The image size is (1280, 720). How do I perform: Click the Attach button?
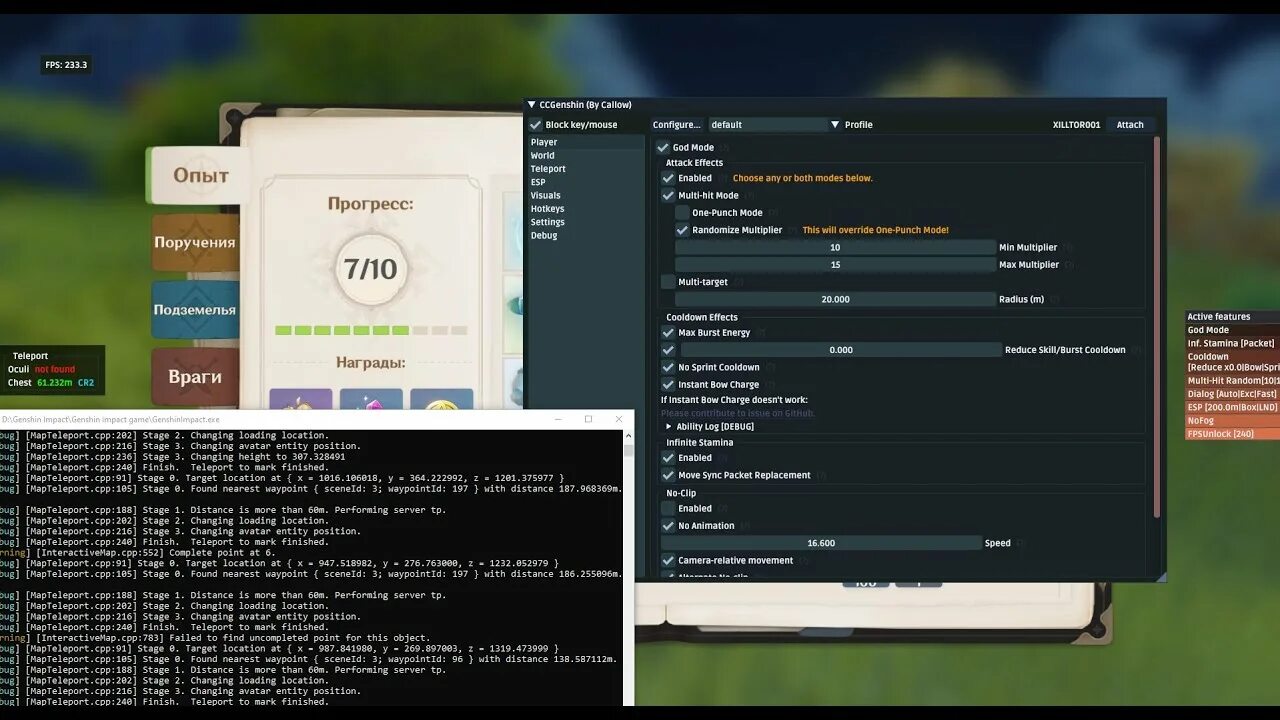click(x=1130, y=125)
